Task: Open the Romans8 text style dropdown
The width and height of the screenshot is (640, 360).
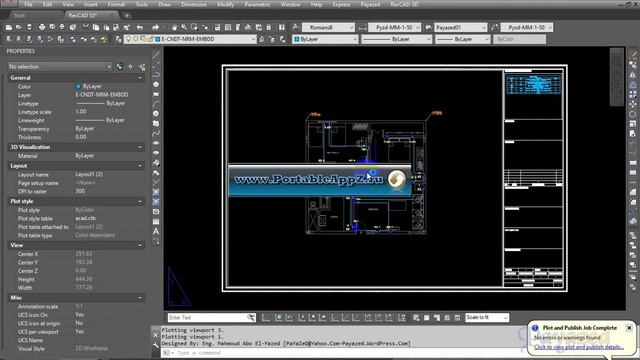Action: pos(328,27)
